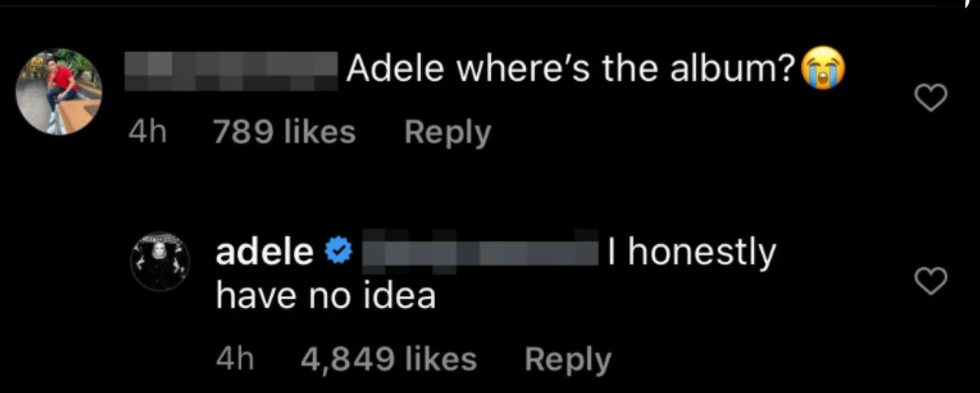Open adele's dark profile avatar
The width and height of the screenshot is (980, 393).
pyautogui.click(x=160, y=262)
